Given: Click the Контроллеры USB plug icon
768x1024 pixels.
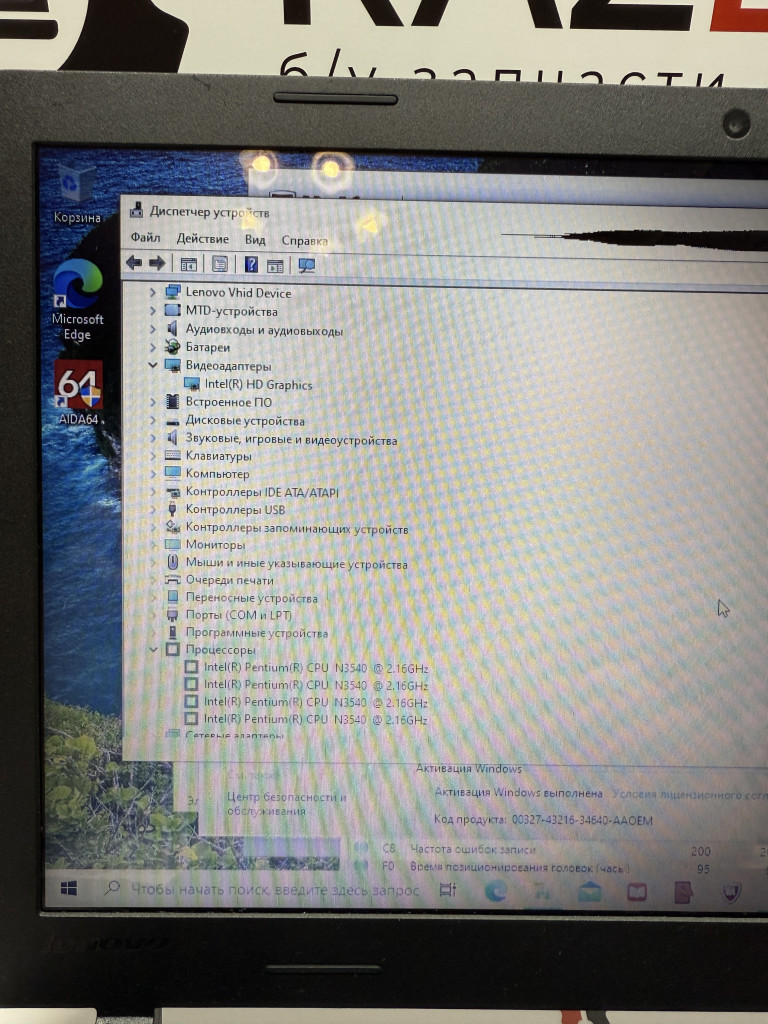Looking at the screenshot, I should 172,509.
